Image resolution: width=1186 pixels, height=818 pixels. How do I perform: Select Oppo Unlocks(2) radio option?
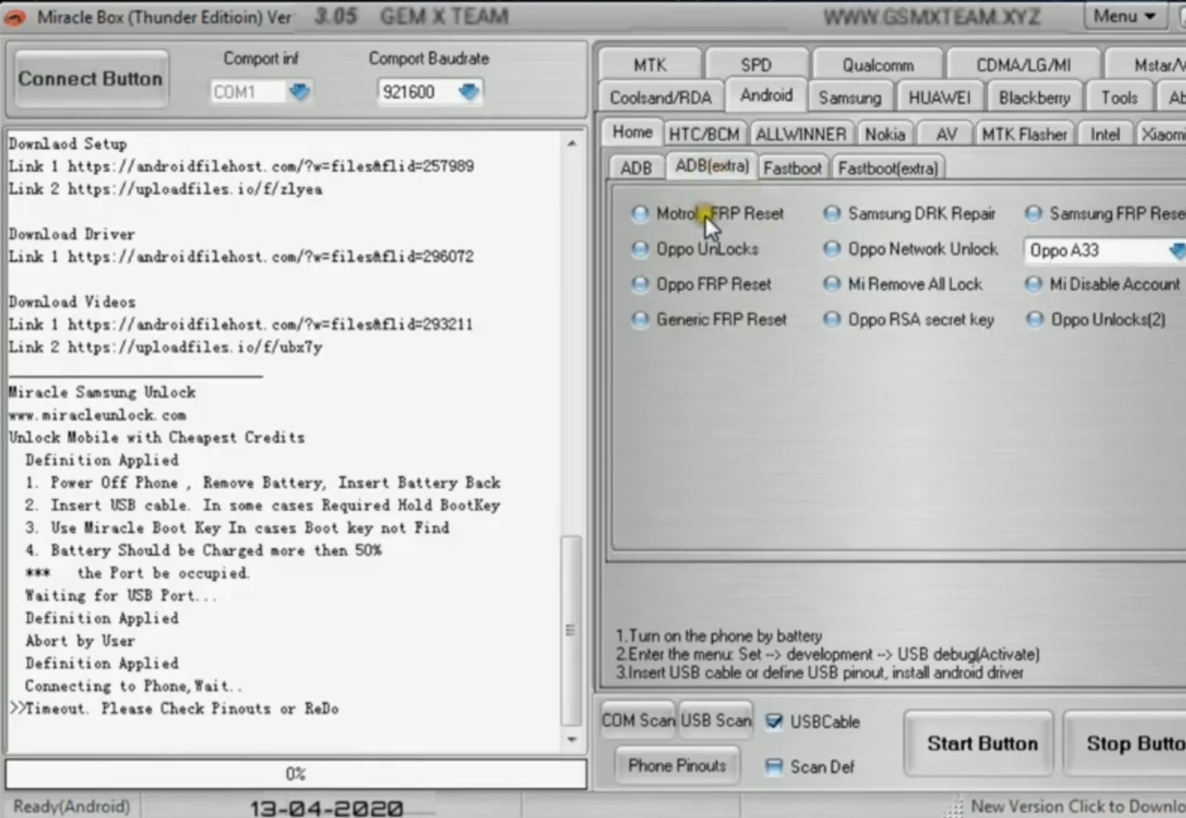click(x=1033, y=320)
